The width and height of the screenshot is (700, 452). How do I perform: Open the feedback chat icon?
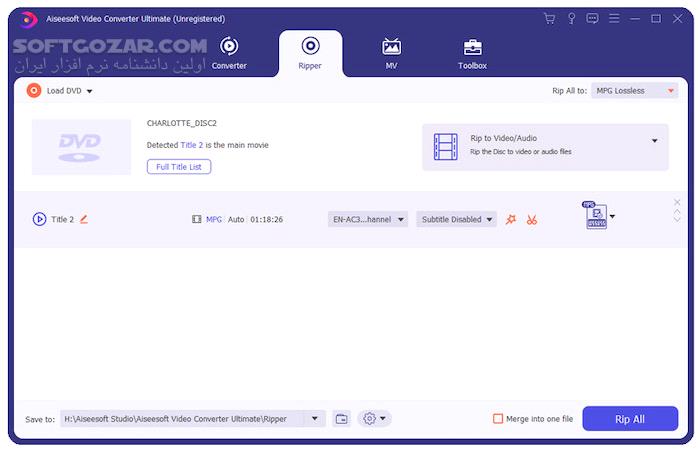[592, 19]
